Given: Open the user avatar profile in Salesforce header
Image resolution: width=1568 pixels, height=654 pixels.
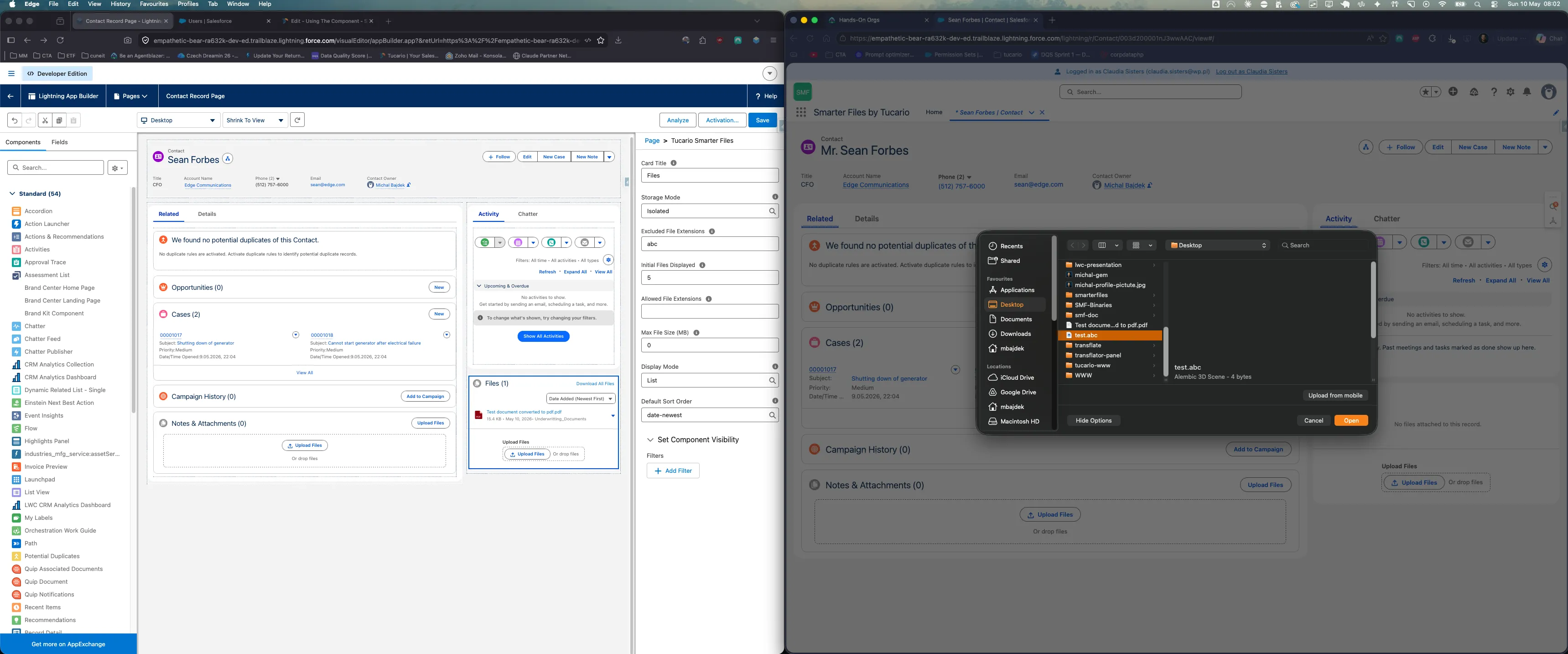Looking at the screenshot, I should click(x=1548, y=92).
